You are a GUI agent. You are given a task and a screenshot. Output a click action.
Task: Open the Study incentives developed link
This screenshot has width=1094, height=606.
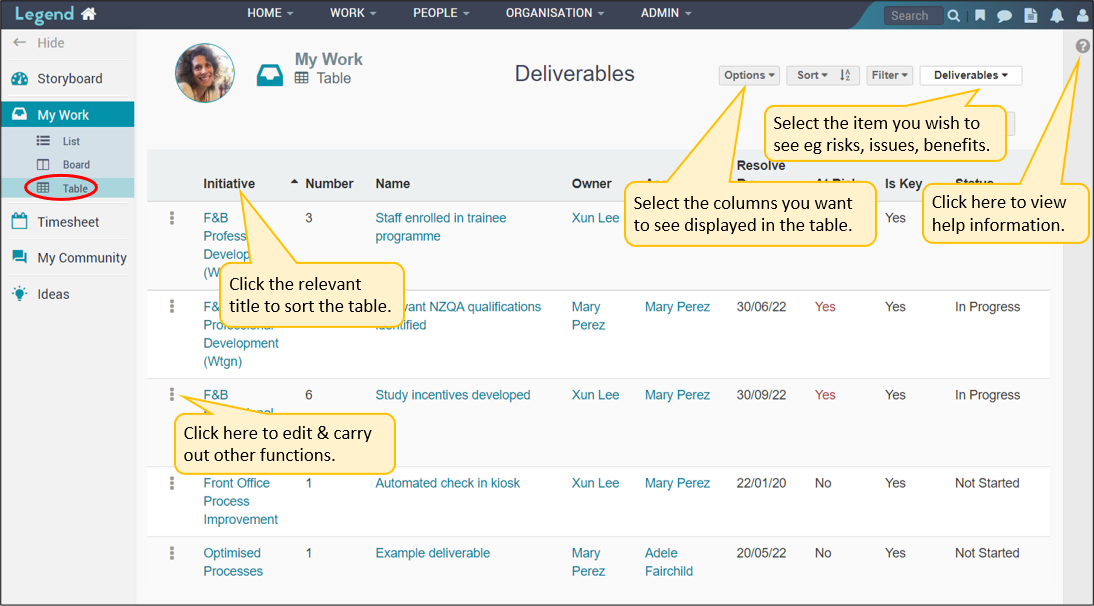click(x=452, y=395)
